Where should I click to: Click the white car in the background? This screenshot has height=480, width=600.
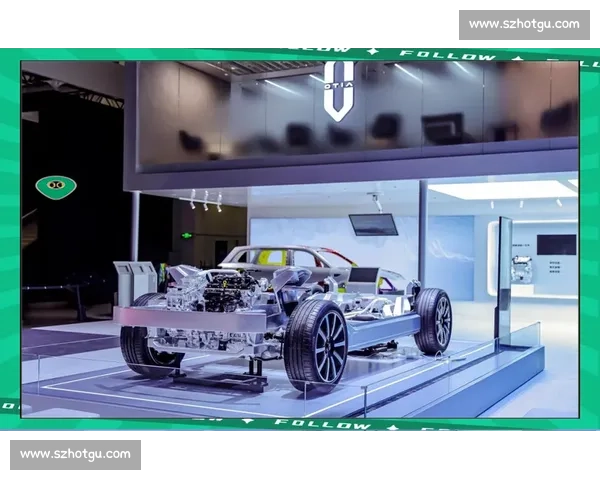[290, 260]
